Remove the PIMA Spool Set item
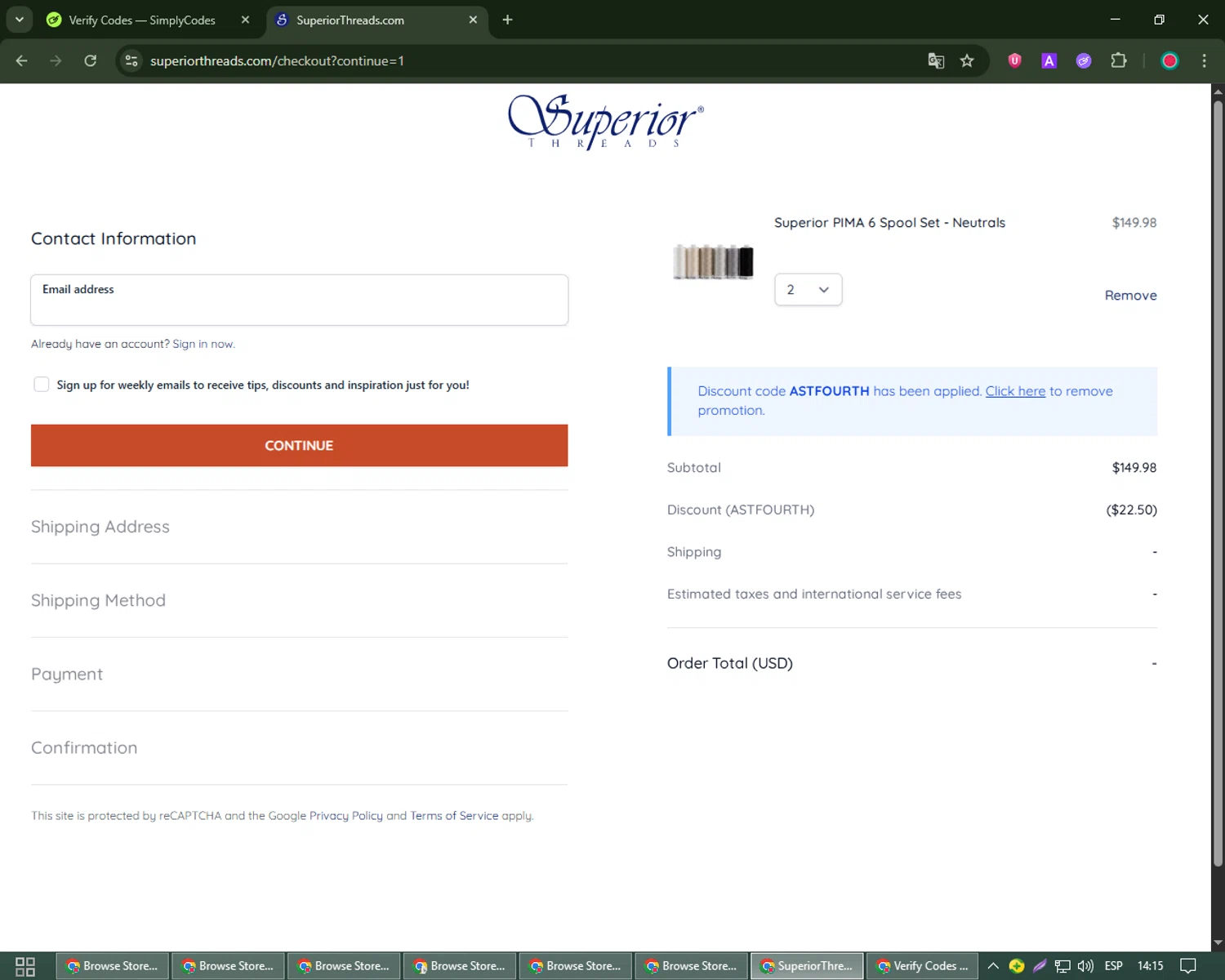Viewport: 1225px width, 980px height. (1130, 296)
